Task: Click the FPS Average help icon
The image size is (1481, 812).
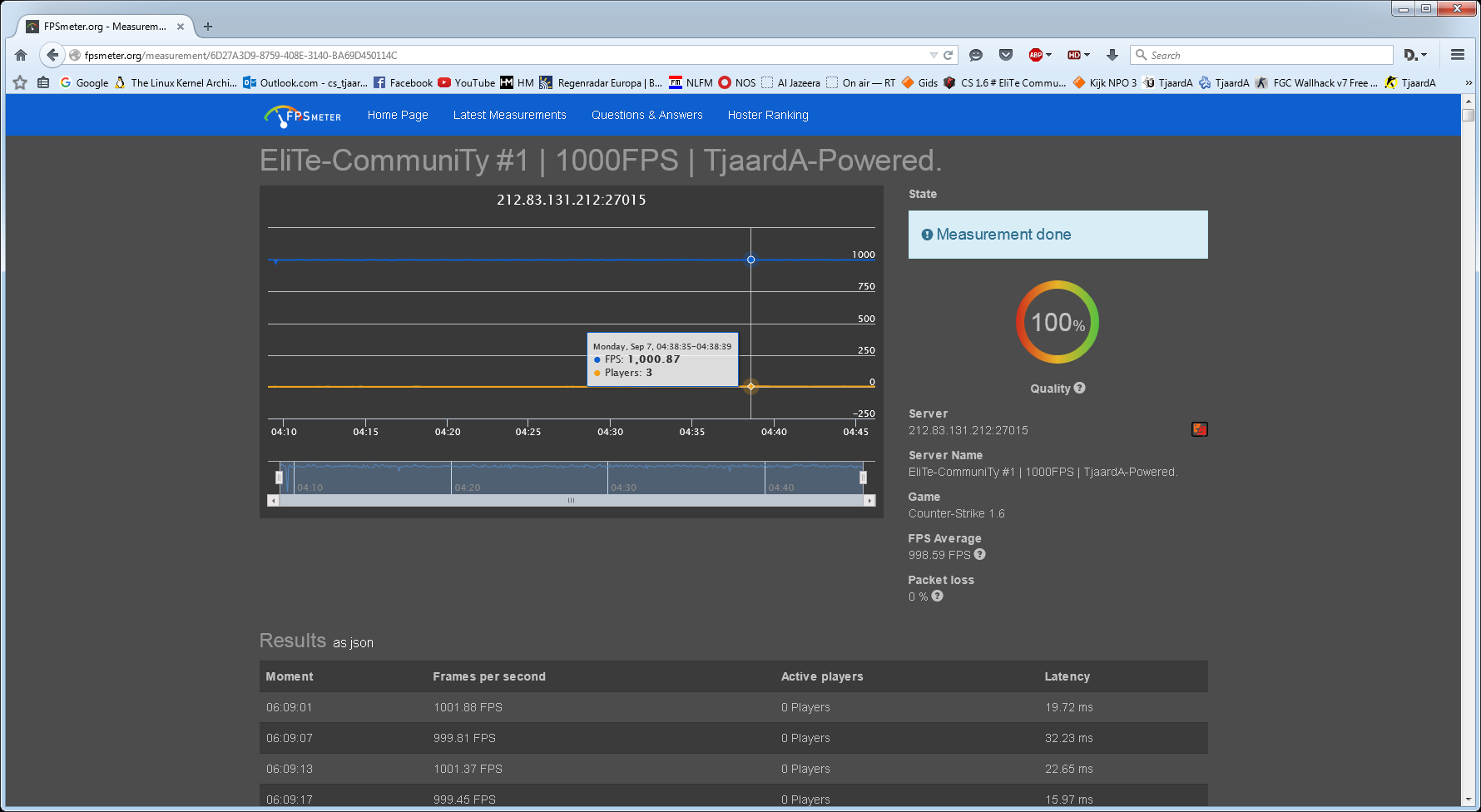Action: click(x=979, y=554)
